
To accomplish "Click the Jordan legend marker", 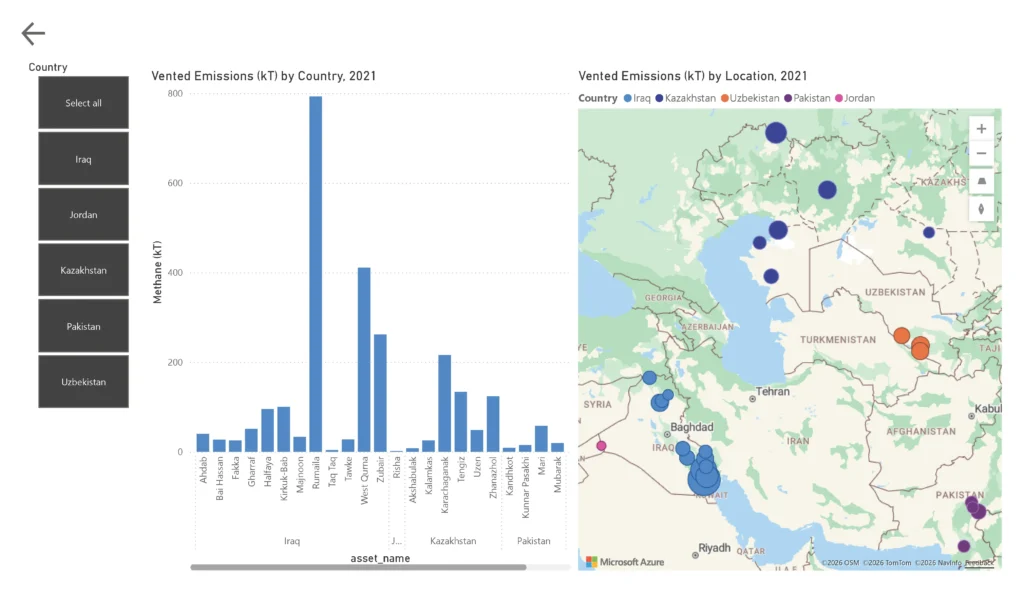I will 838,98.
